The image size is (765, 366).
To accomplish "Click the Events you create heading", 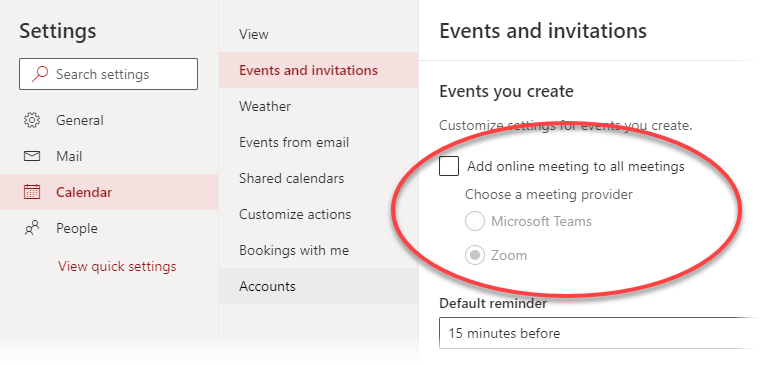I will pos(506,91).
